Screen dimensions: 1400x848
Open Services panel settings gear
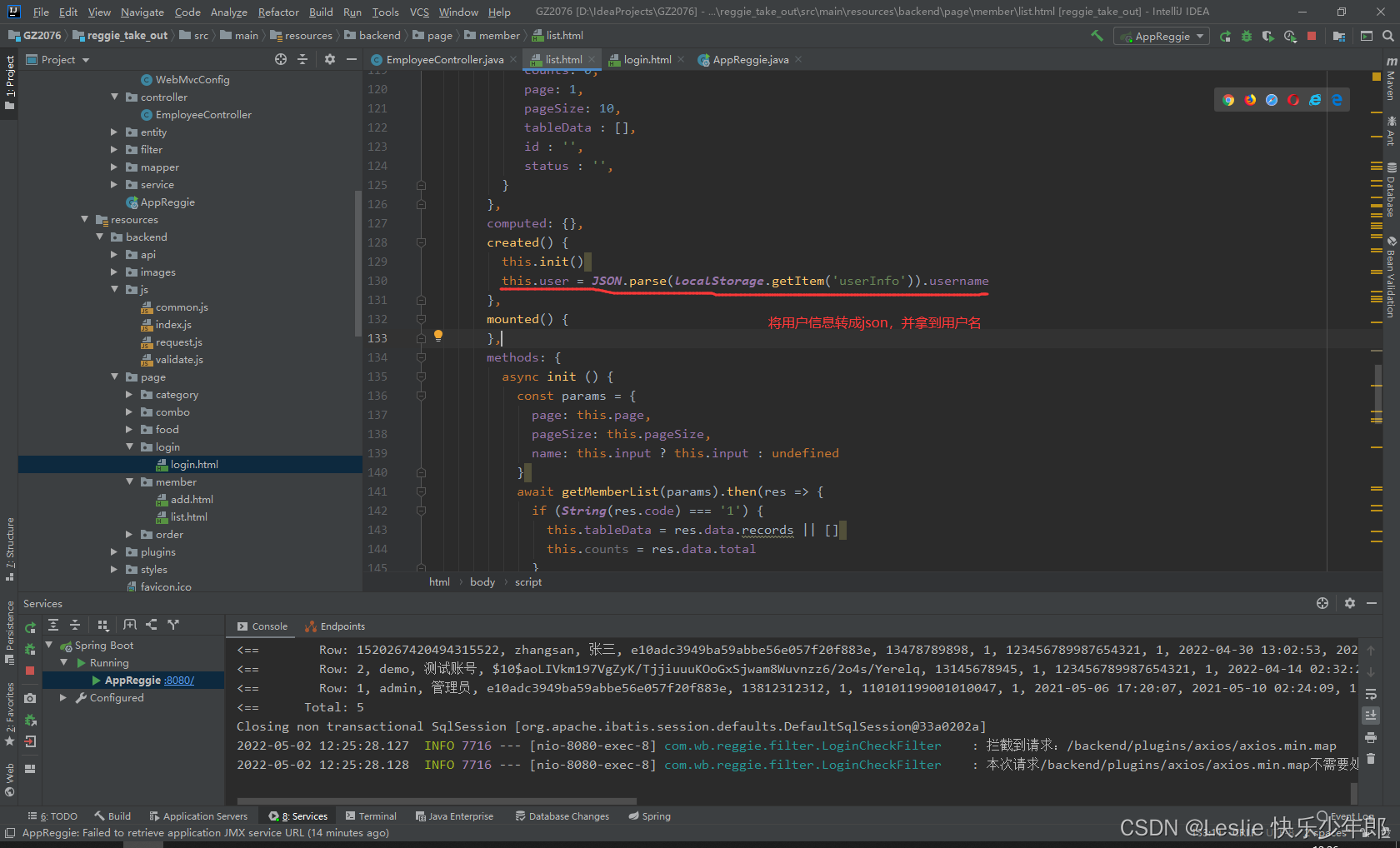(1350, 603)
